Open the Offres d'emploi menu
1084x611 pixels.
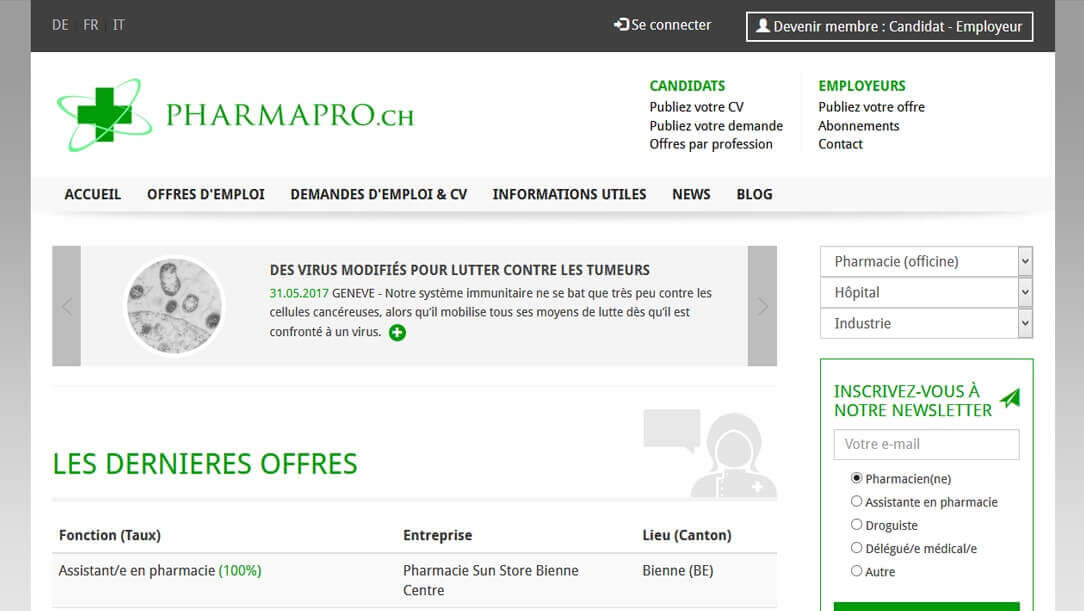206,195
